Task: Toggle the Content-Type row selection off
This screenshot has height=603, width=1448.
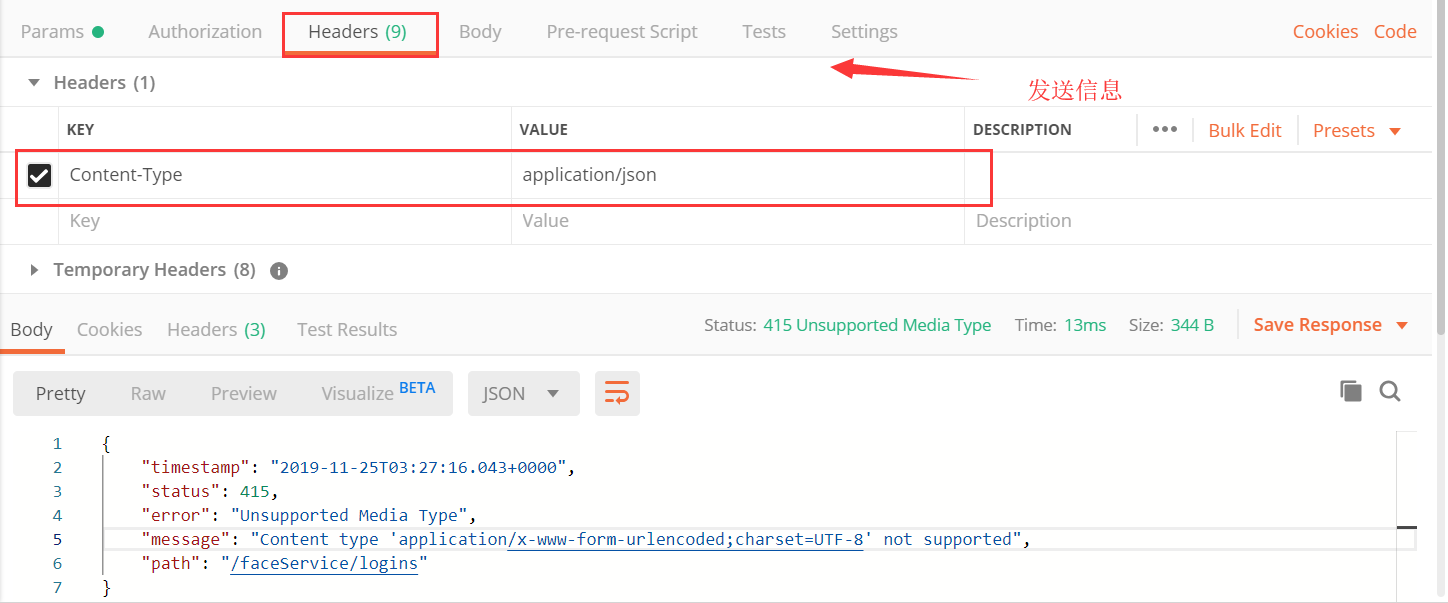Action: [x=39, y=174]
